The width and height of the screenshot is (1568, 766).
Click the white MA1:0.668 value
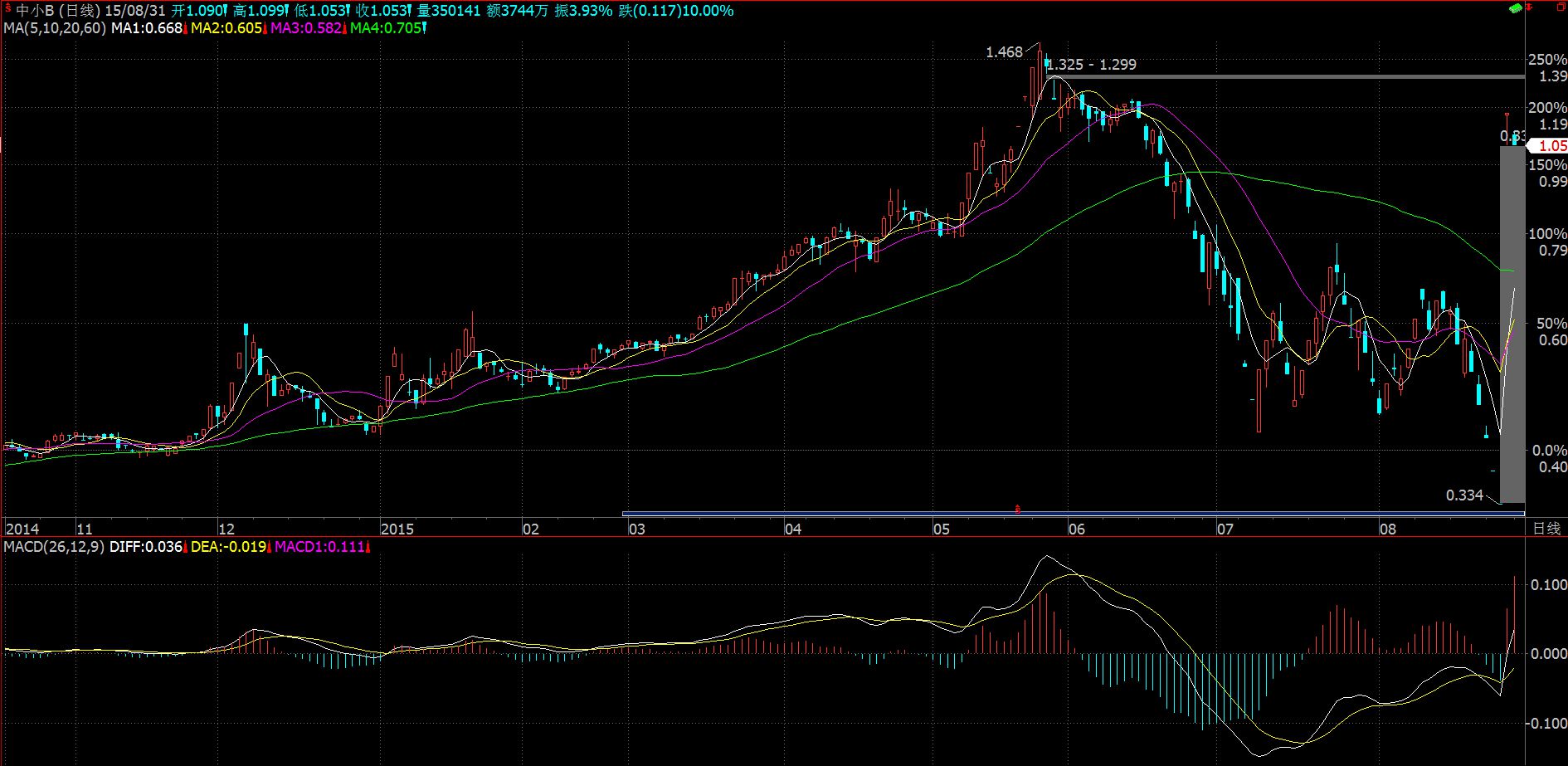coord(147,28)
